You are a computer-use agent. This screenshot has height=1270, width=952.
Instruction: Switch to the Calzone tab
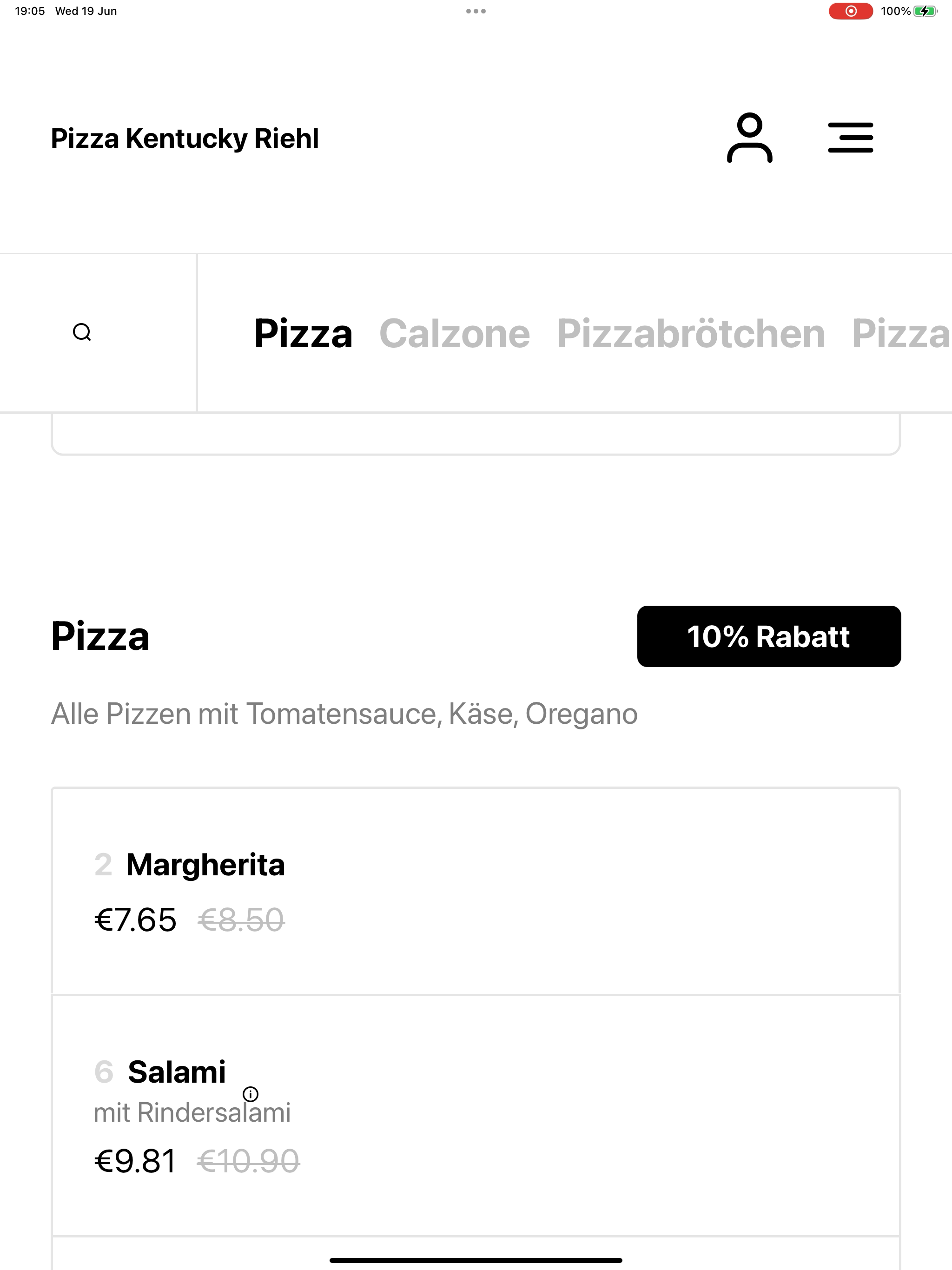coord(454,334)
